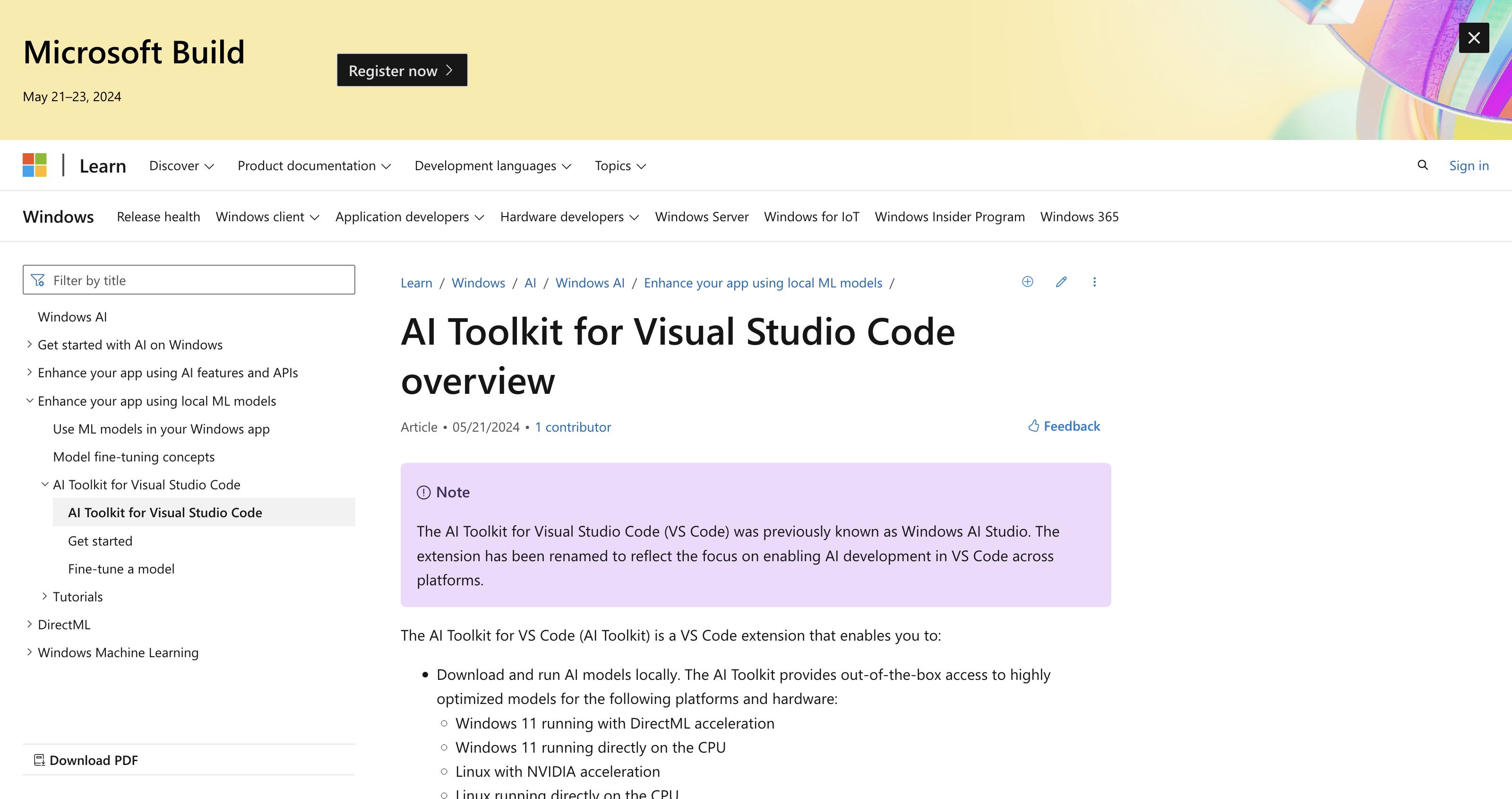
Task: Open Development languages dropdown
Action: coord(492,165)
